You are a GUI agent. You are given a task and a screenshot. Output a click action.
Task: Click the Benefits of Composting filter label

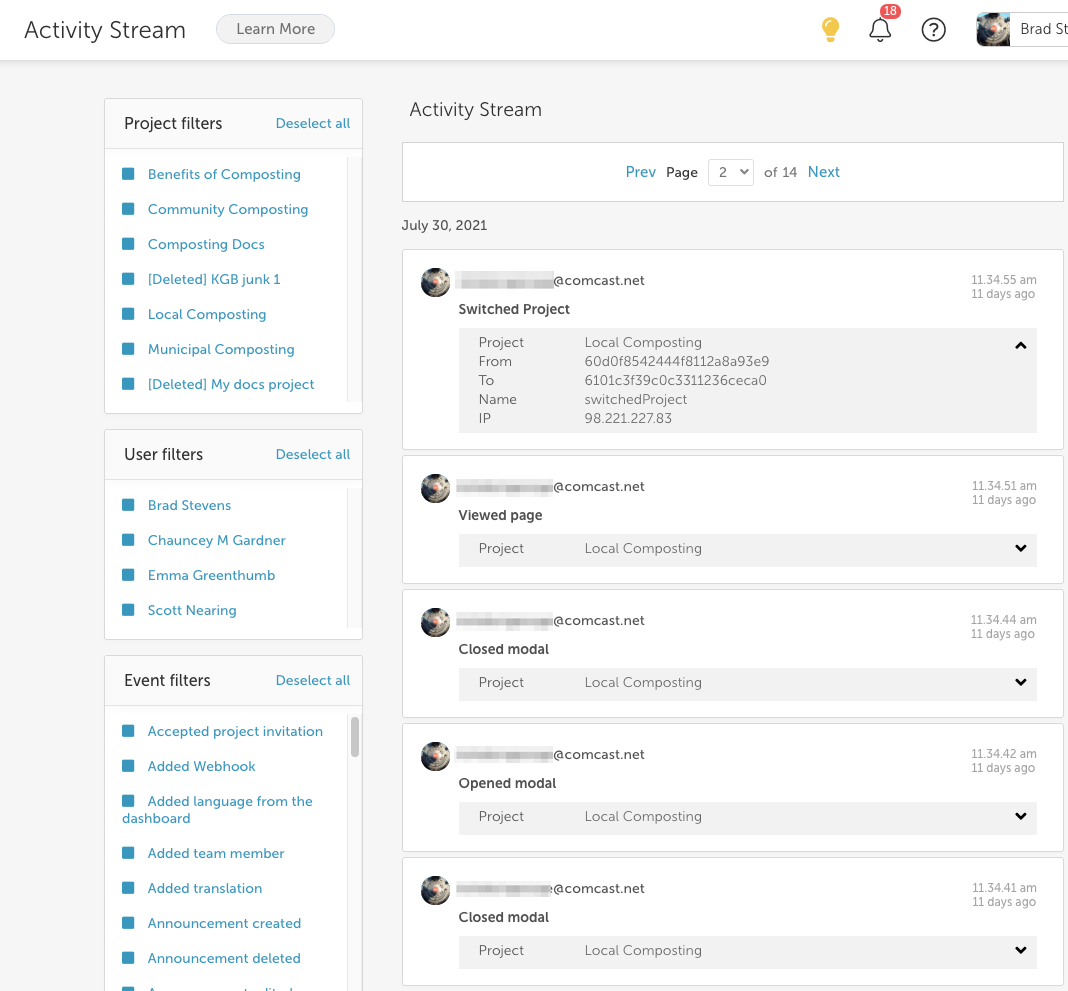[x=224, y=174]
